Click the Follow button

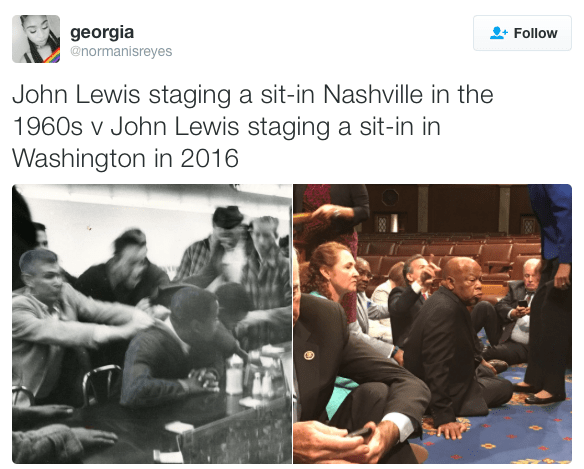[x=522, y=33]
